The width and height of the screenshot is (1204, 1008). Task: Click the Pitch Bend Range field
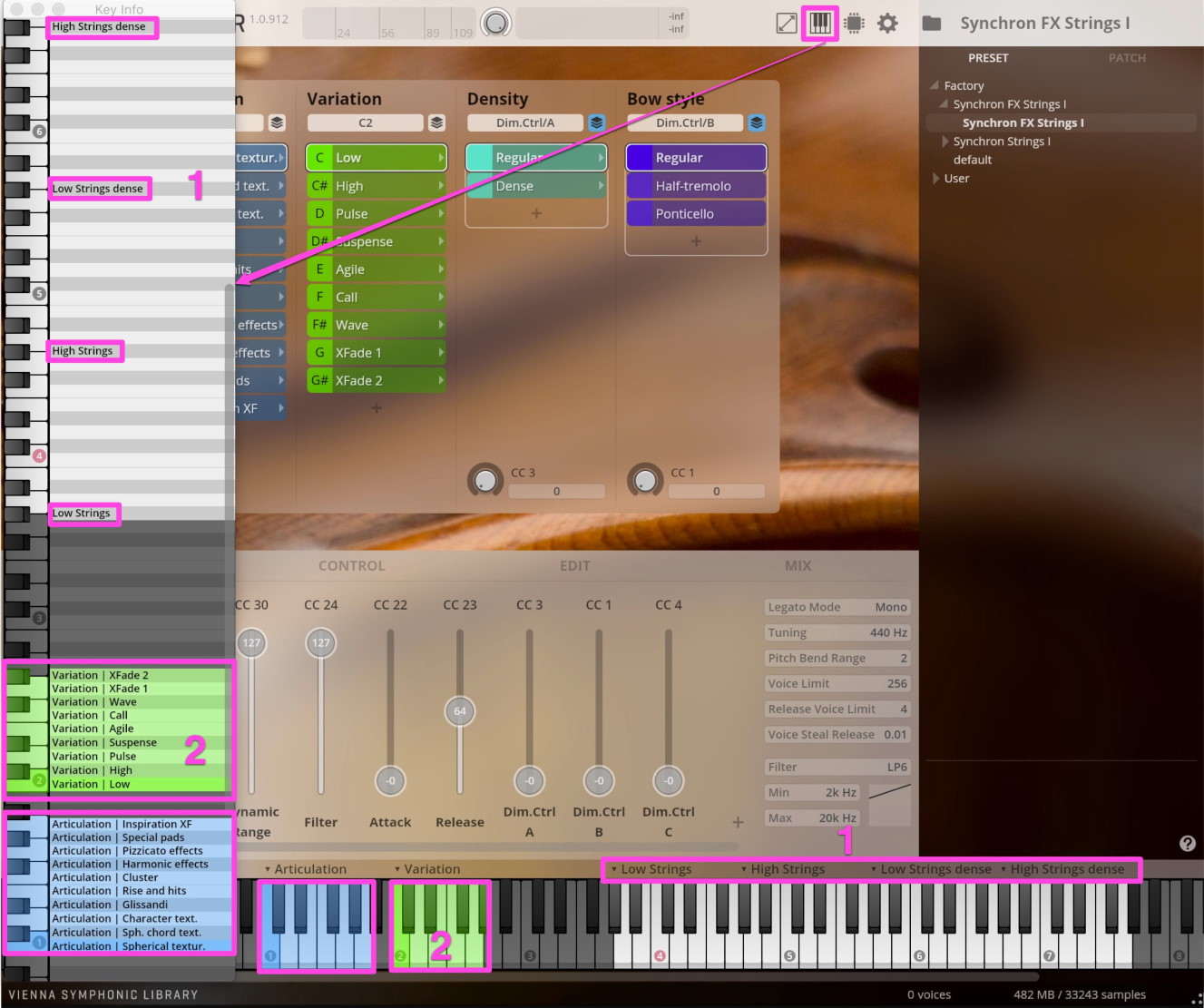(x=837, y=658)
